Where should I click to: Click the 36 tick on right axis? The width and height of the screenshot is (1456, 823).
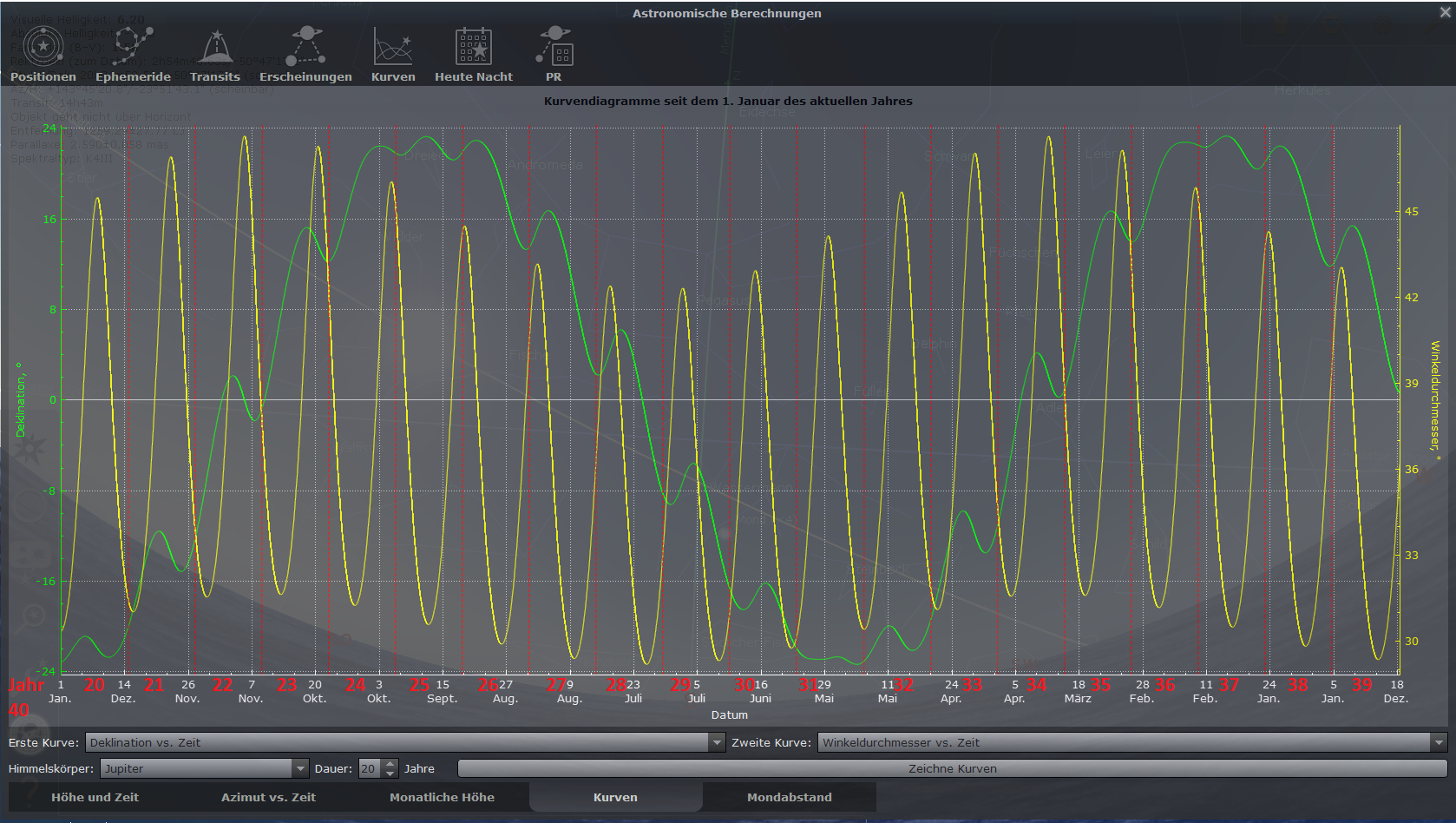click(x=1412, y=469)
